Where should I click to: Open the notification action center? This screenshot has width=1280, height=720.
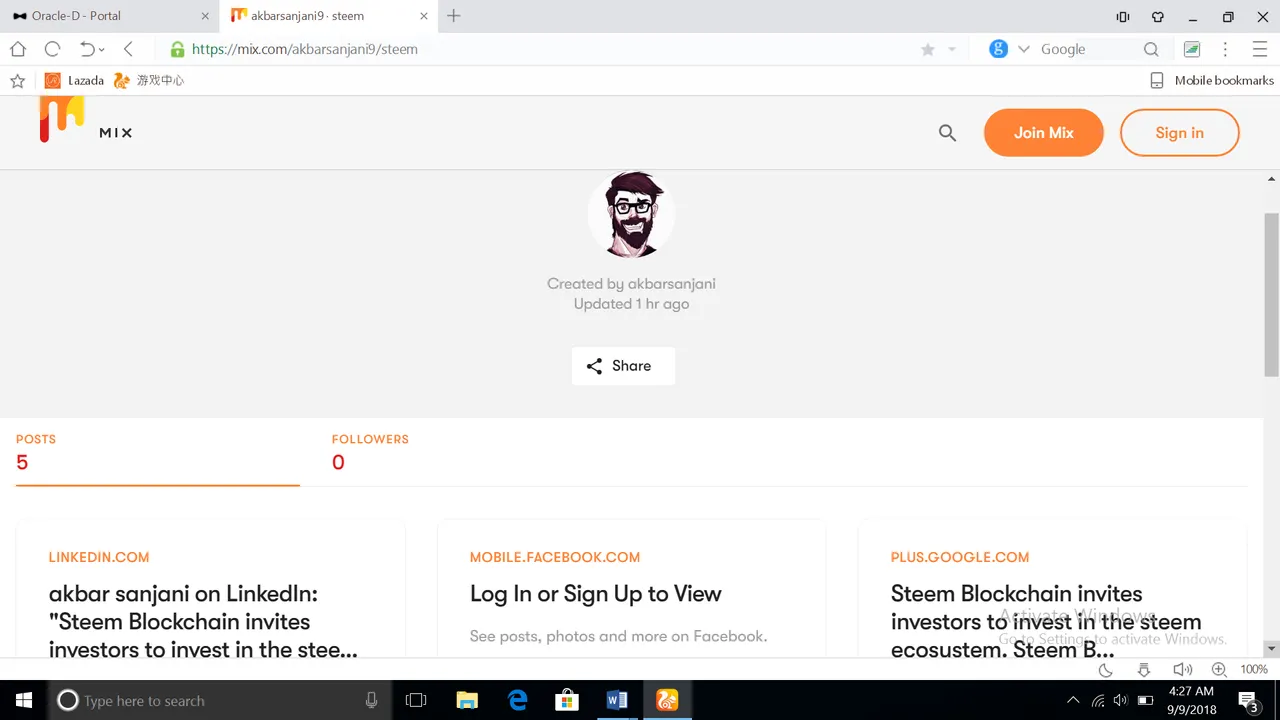(1248, 700)
